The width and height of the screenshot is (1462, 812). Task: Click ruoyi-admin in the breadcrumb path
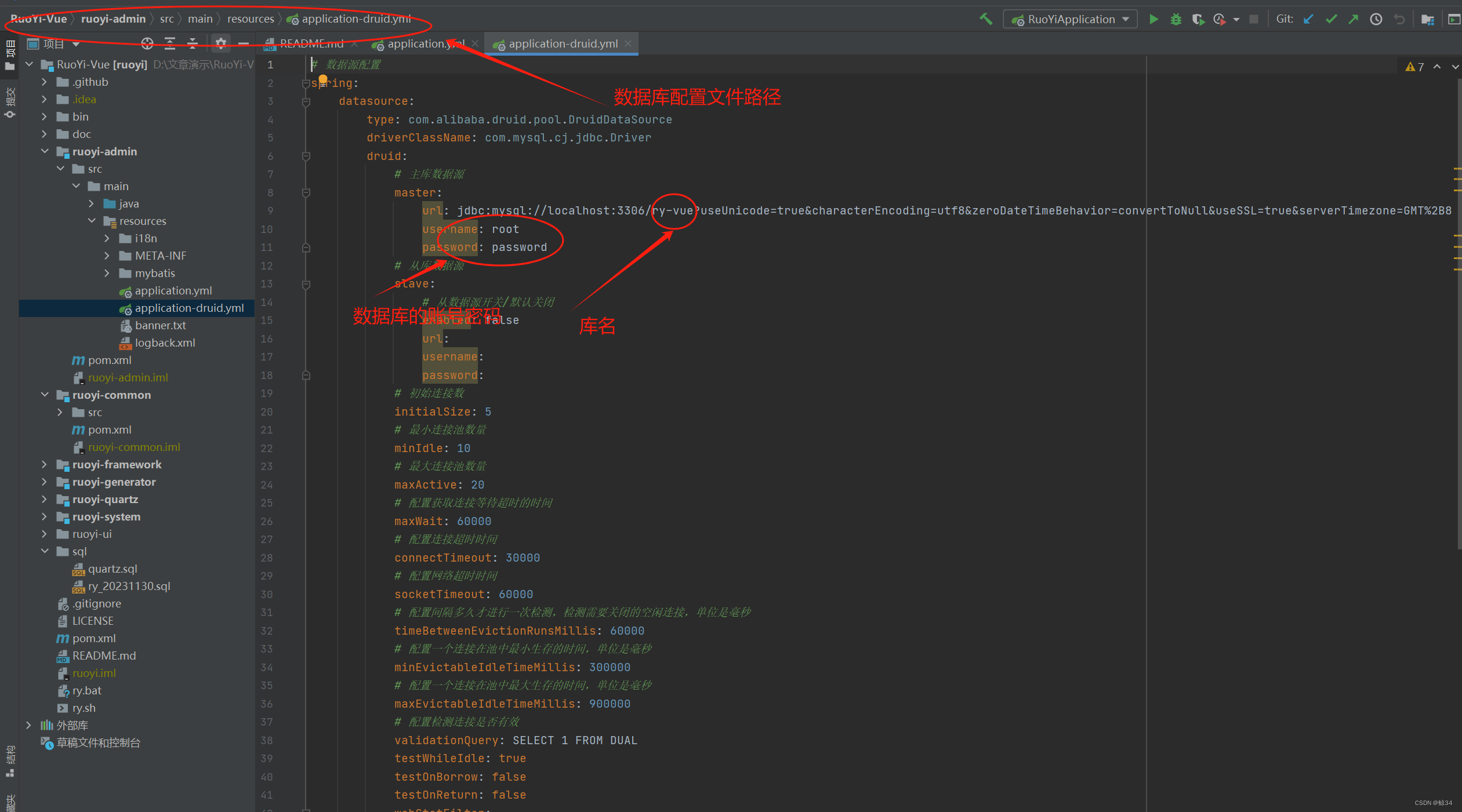113,19
